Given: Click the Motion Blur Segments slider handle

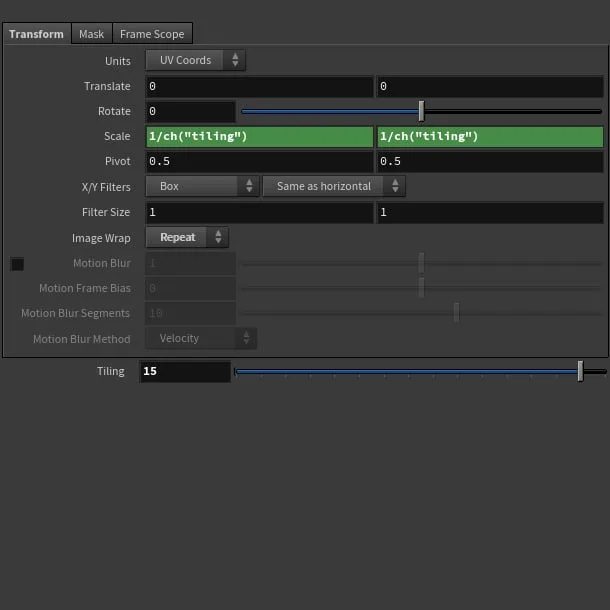Looking at the screenshot, I should tap(456, 312).
